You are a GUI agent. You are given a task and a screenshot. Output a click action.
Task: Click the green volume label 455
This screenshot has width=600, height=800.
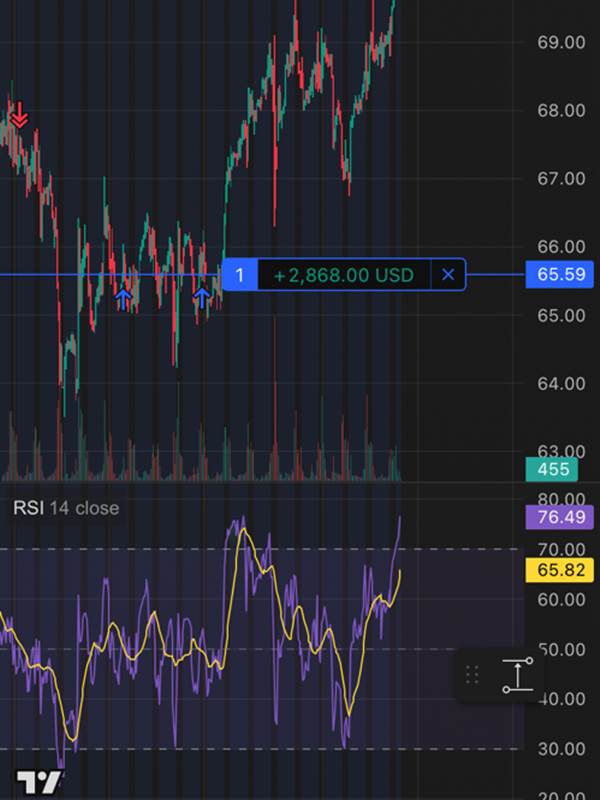(x=552, y=469)
